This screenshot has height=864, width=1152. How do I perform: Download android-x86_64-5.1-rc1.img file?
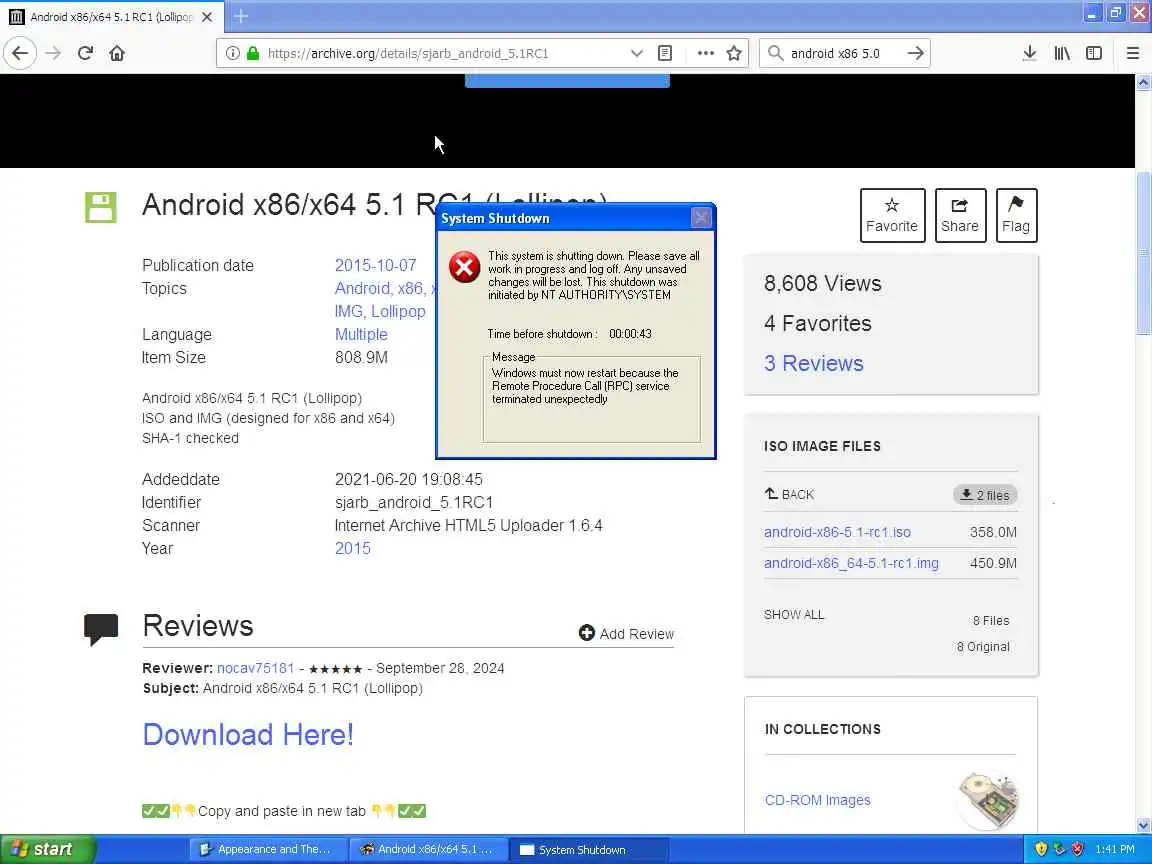pyautogui.click(x=851, y=564)
